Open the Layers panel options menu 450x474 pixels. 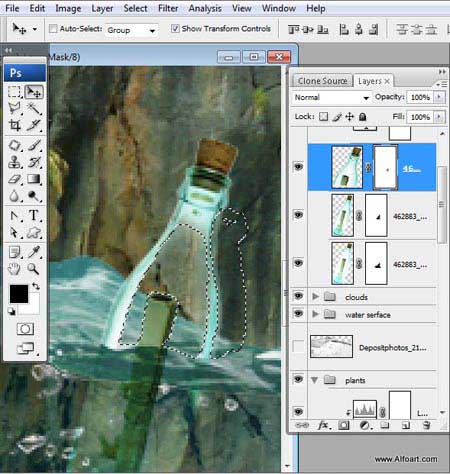441,84
